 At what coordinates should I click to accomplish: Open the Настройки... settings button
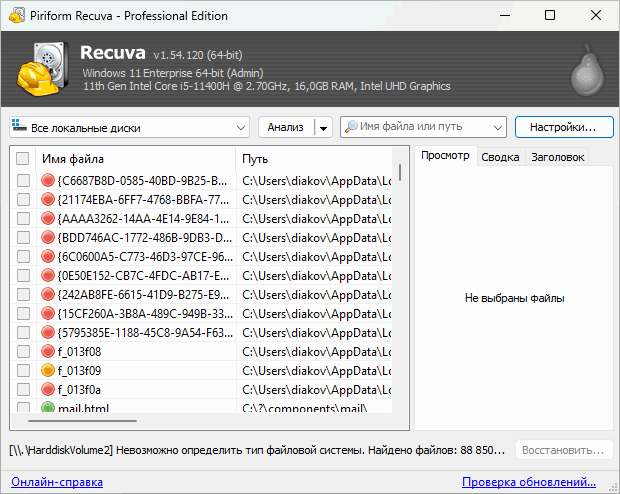click(x=563, y=127)
